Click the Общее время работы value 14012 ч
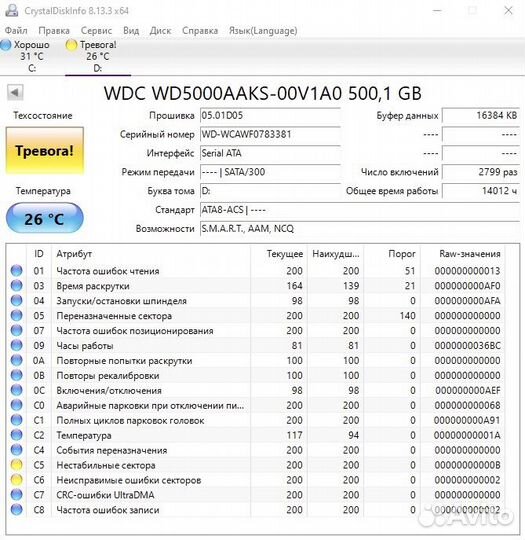The image size is (525, 540). [x=481, y=191]
